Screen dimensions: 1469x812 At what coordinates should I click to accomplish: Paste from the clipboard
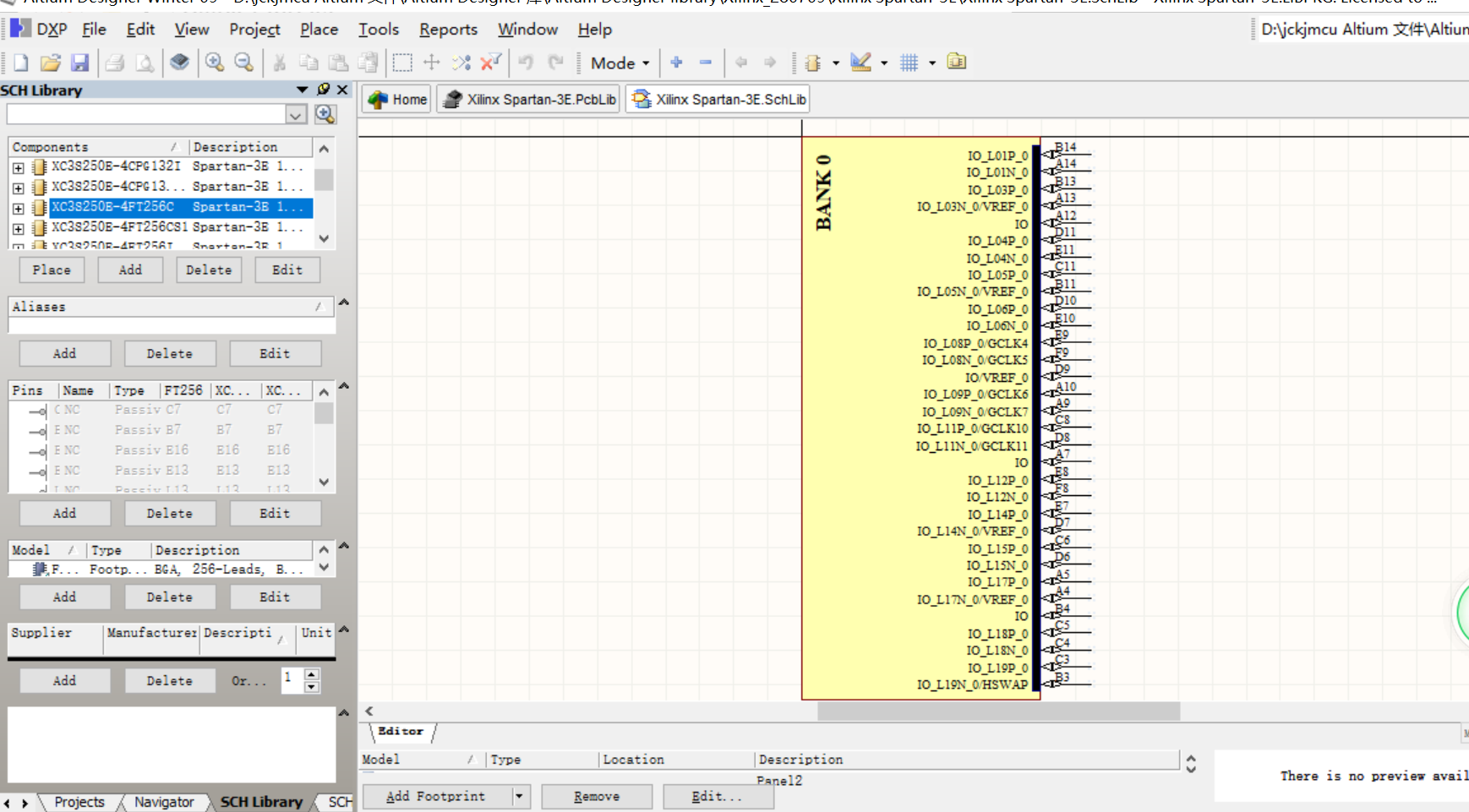click(338, 63)
